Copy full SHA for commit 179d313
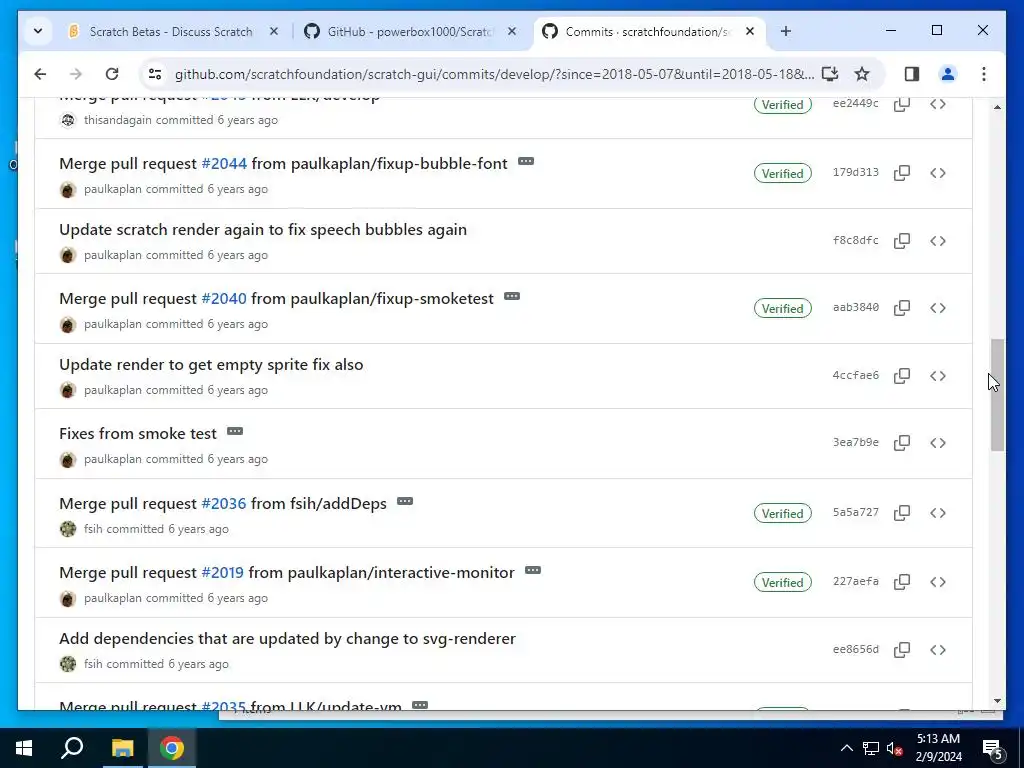Viewport: 1024px width, 768px height. click(902, 173)
